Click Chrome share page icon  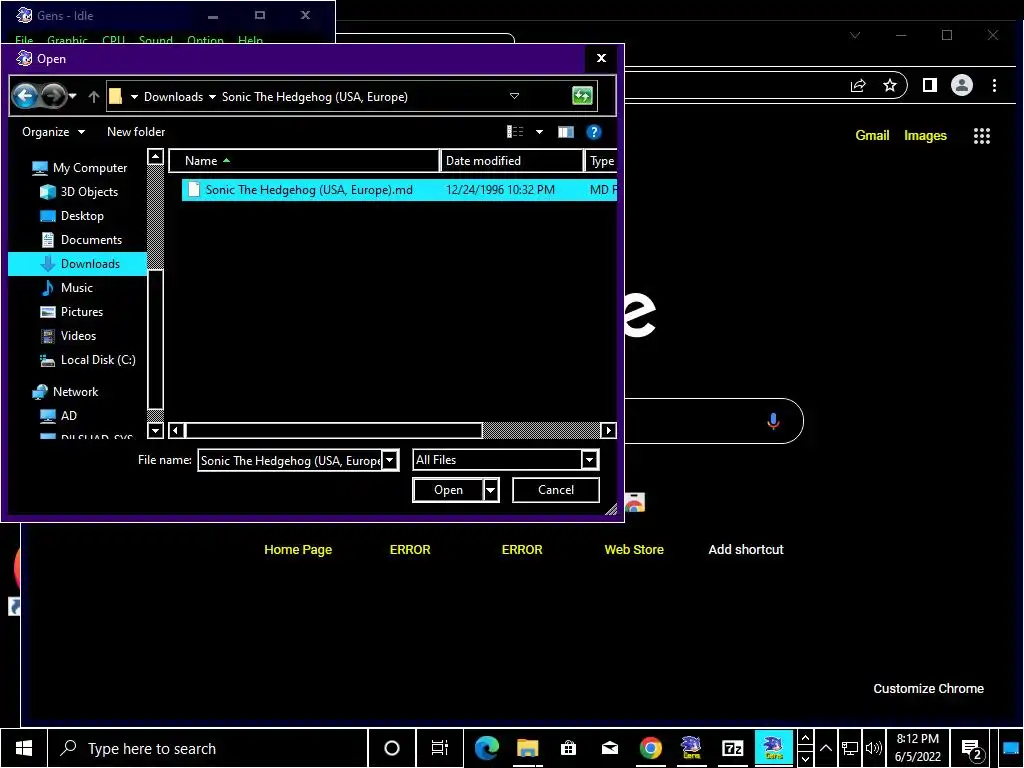click(x=858, y=85)
